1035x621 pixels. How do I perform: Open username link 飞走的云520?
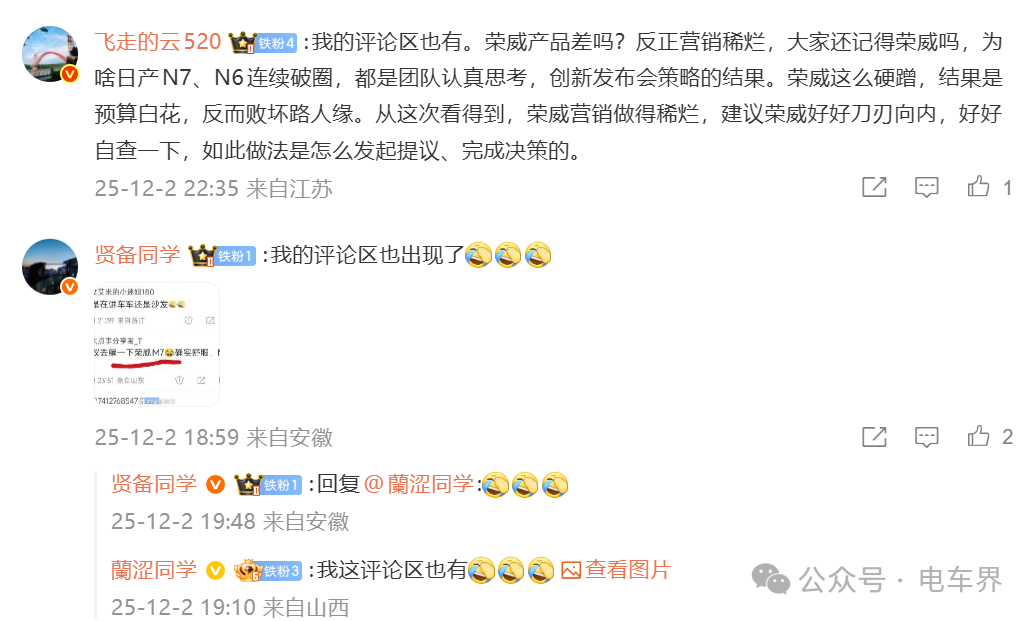point(158,42)
